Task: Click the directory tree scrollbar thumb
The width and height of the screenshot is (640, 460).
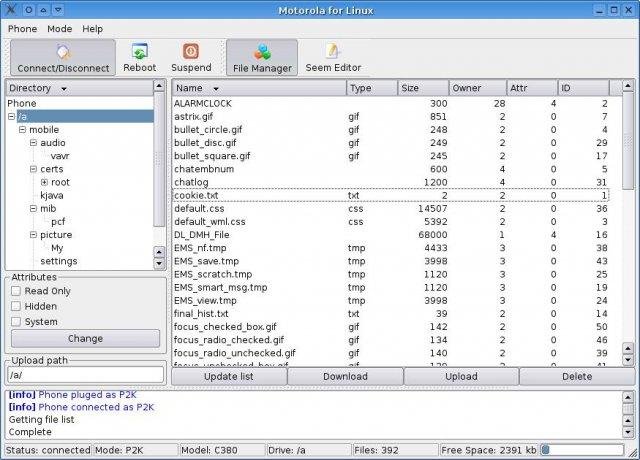Action: tap(159, 160)
